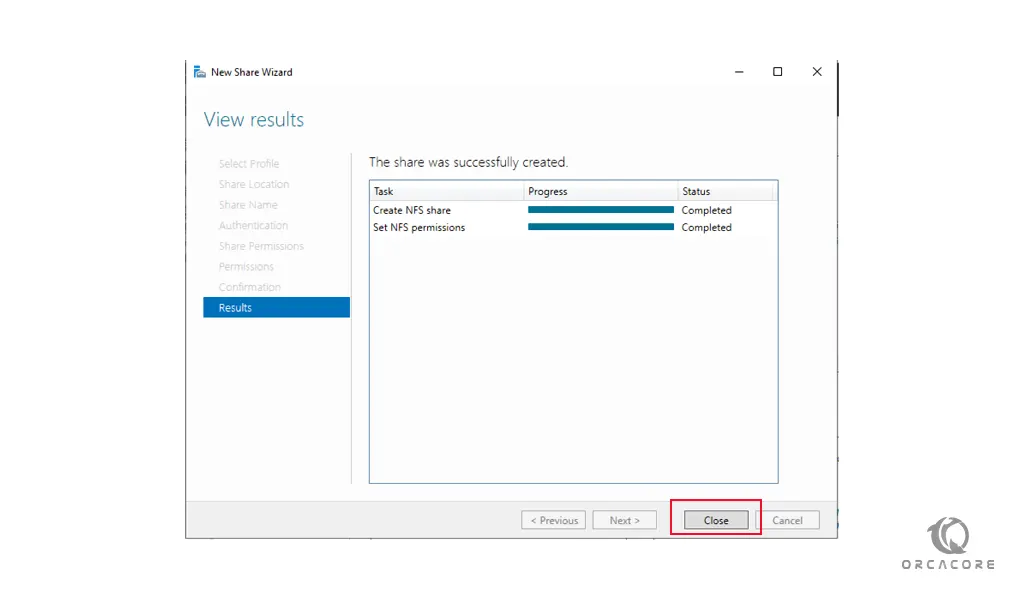The image size is (1024, 600).
Task: Select the Share Location step
Action: [254, 184]
